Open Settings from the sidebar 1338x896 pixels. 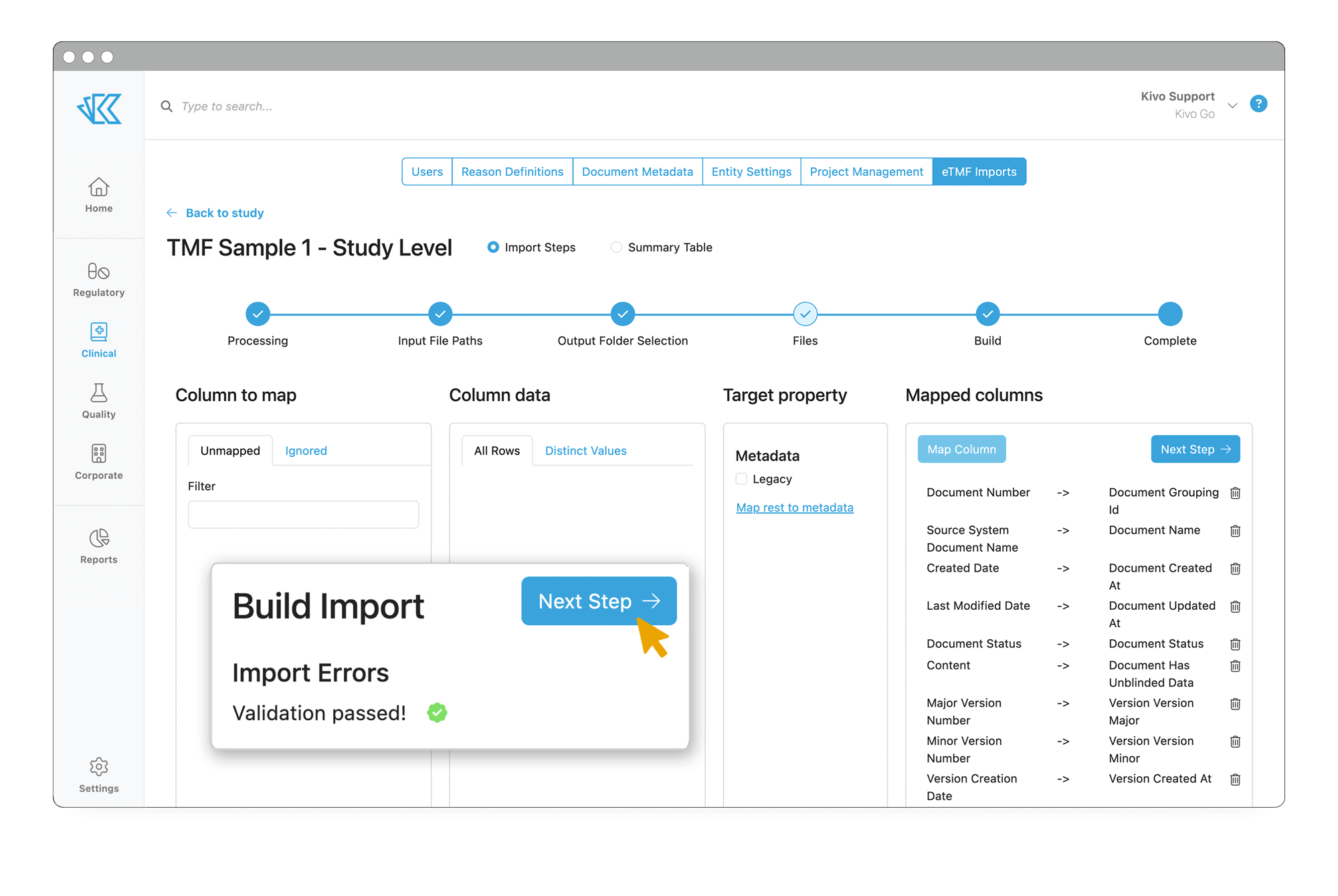(x=99, y=775)
